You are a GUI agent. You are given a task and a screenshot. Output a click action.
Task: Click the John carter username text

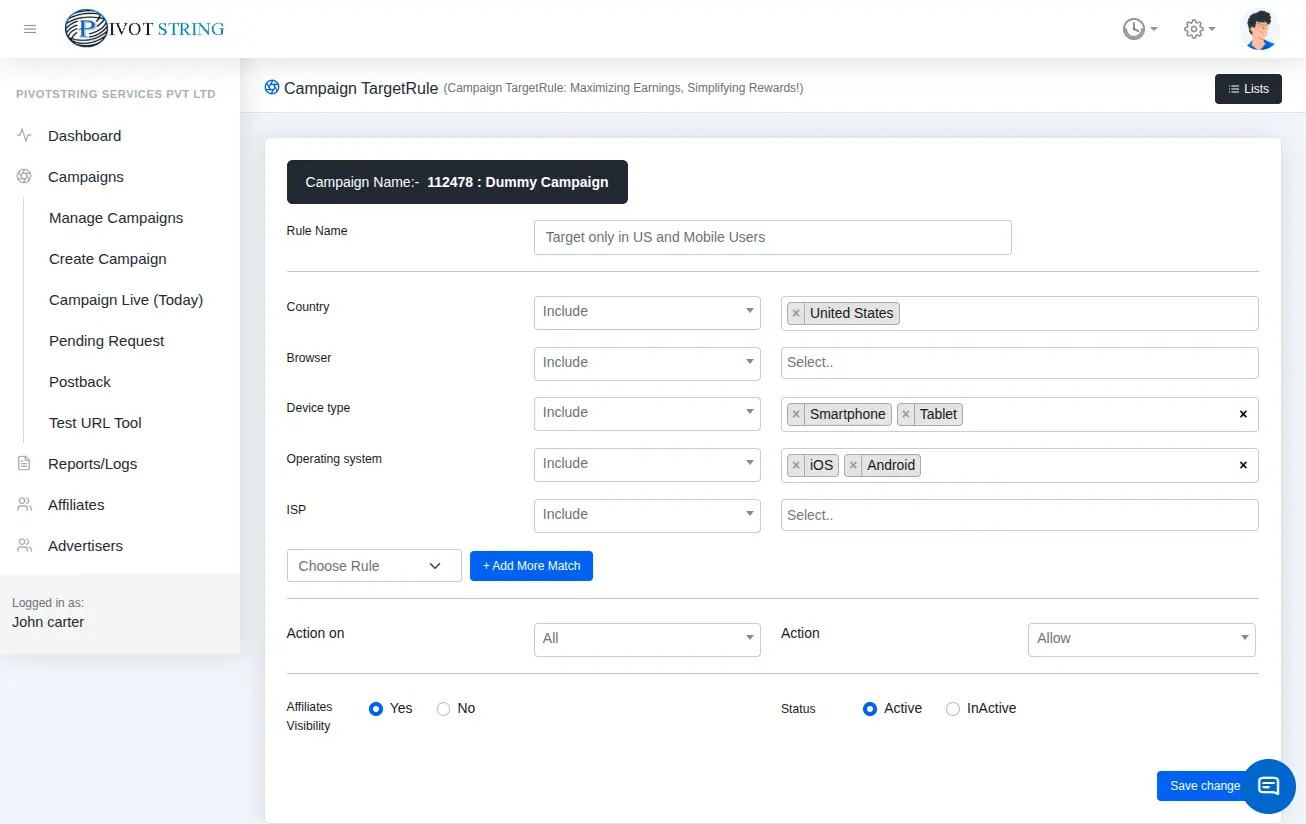tap(48, 622)
